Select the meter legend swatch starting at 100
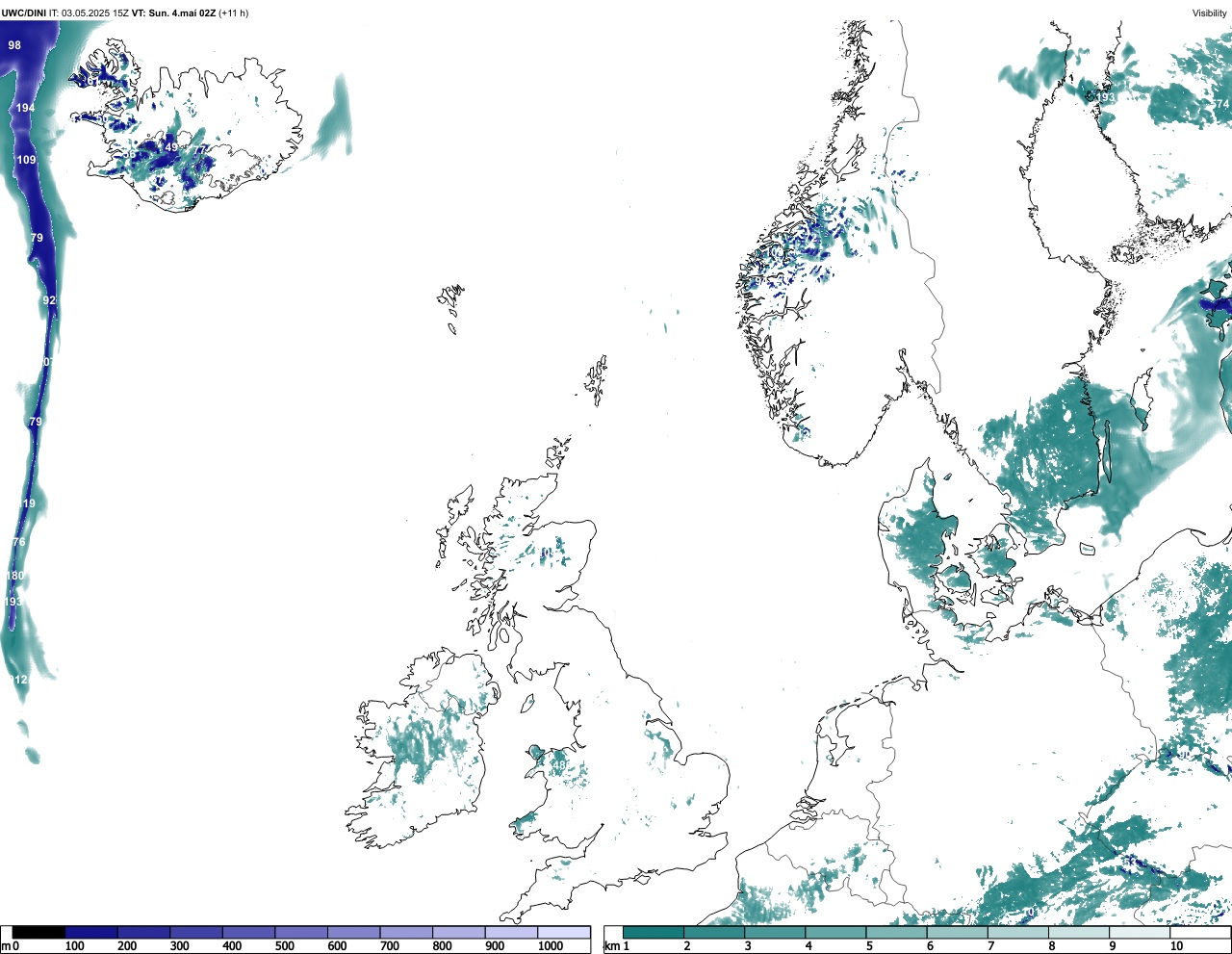This screenshot has width=1232, height=954. (91, 933)
